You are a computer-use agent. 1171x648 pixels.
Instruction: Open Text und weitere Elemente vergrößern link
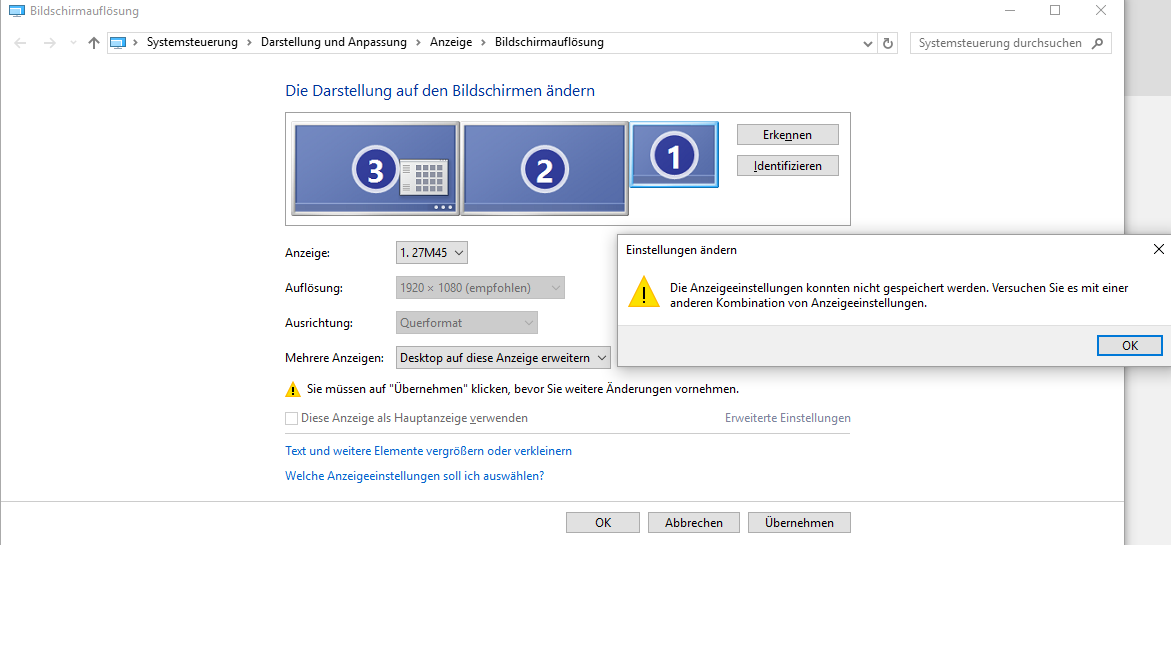(428, 451)
